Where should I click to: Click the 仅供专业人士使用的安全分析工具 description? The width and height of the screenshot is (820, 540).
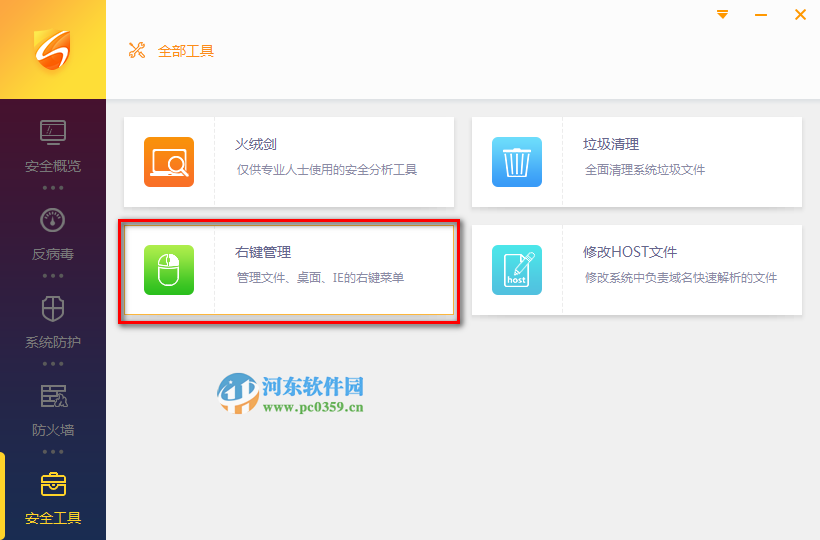[x=327, y=170]
